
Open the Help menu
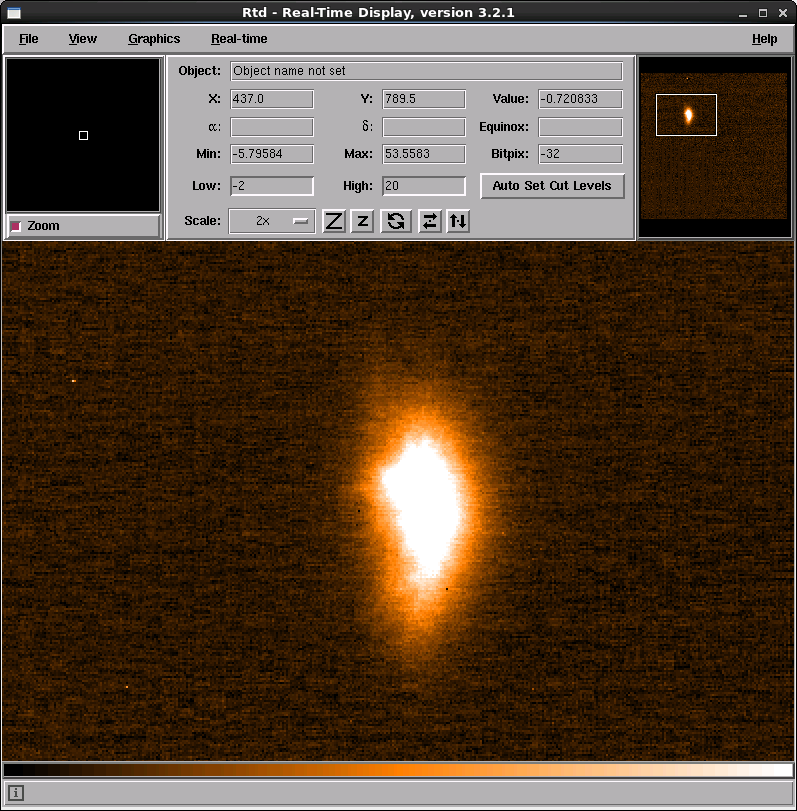pyautogui.click(x=764, y=39)
